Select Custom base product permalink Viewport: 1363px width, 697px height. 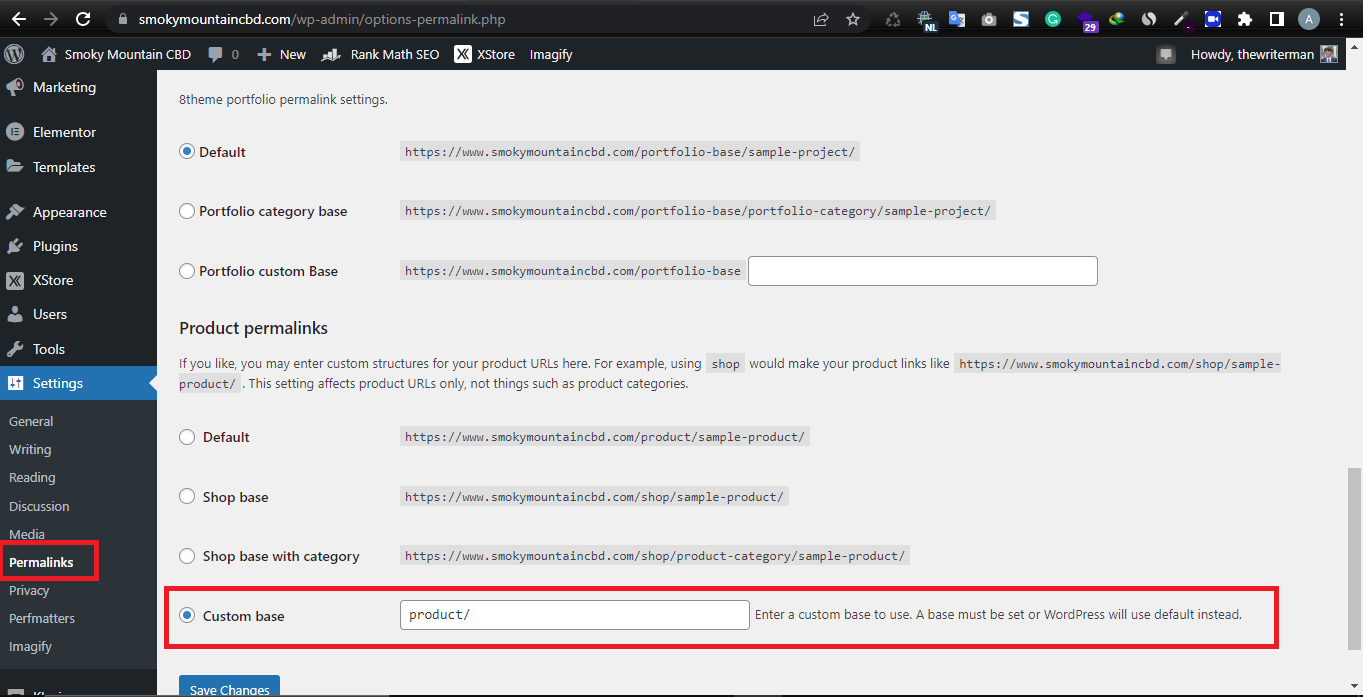(x=187, y=616)
